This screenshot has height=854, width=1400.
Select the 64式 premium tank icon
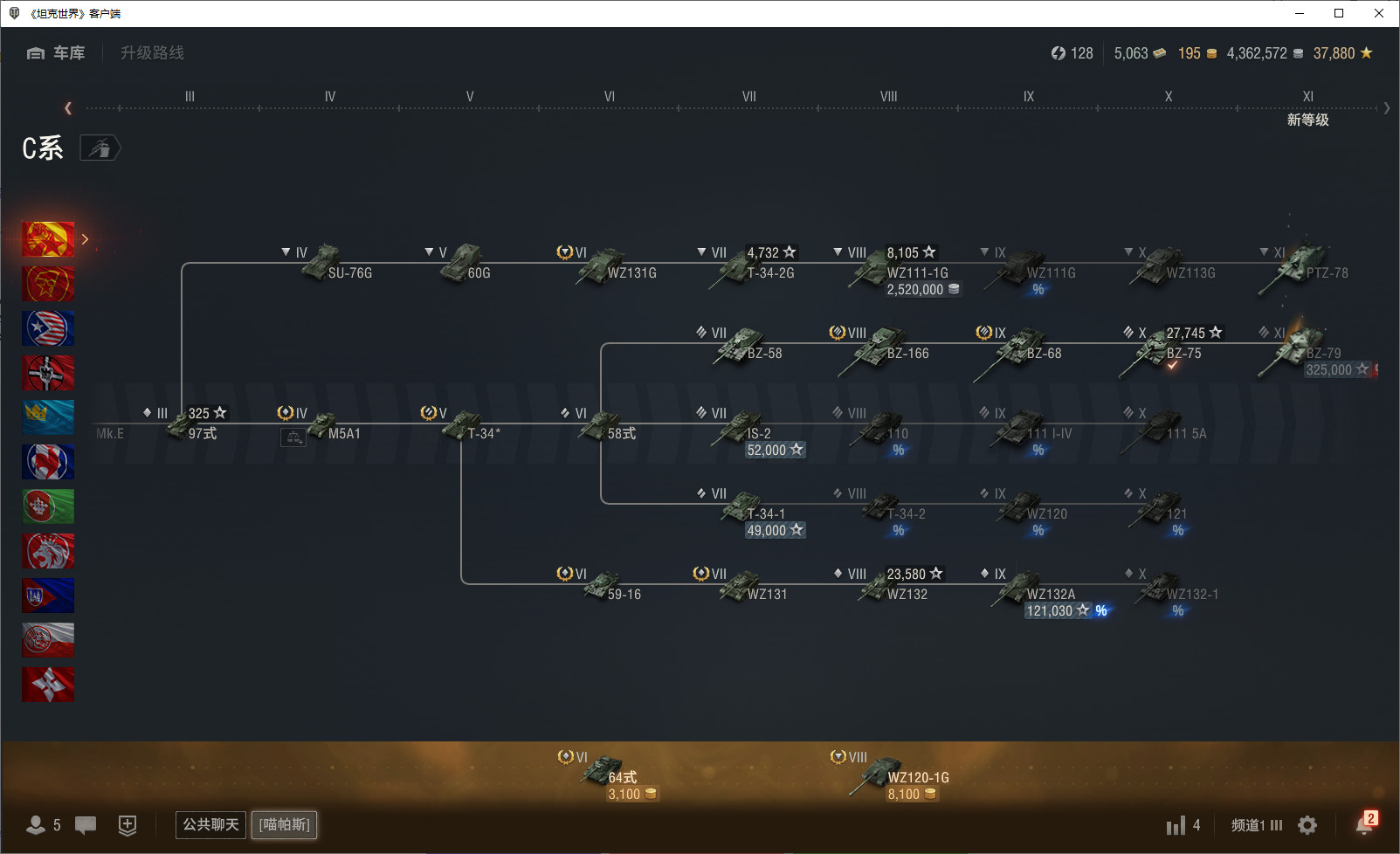pos(603,771)
